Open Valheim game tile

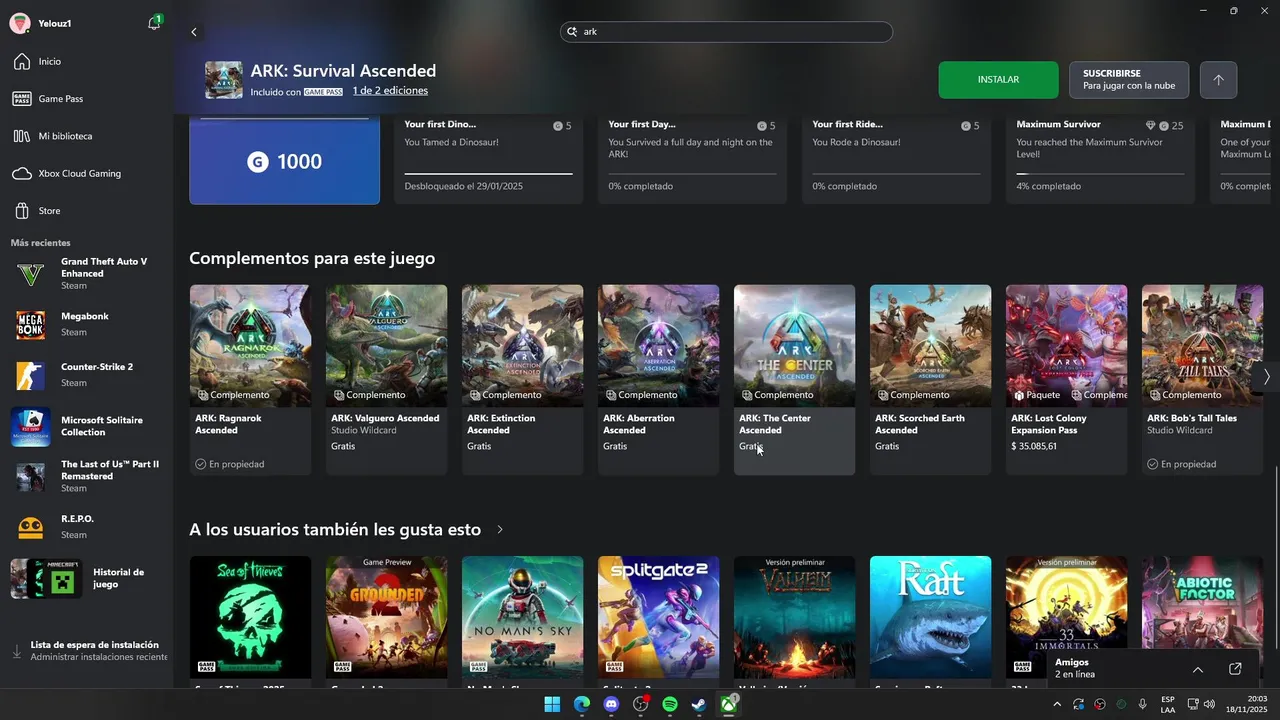794,621
